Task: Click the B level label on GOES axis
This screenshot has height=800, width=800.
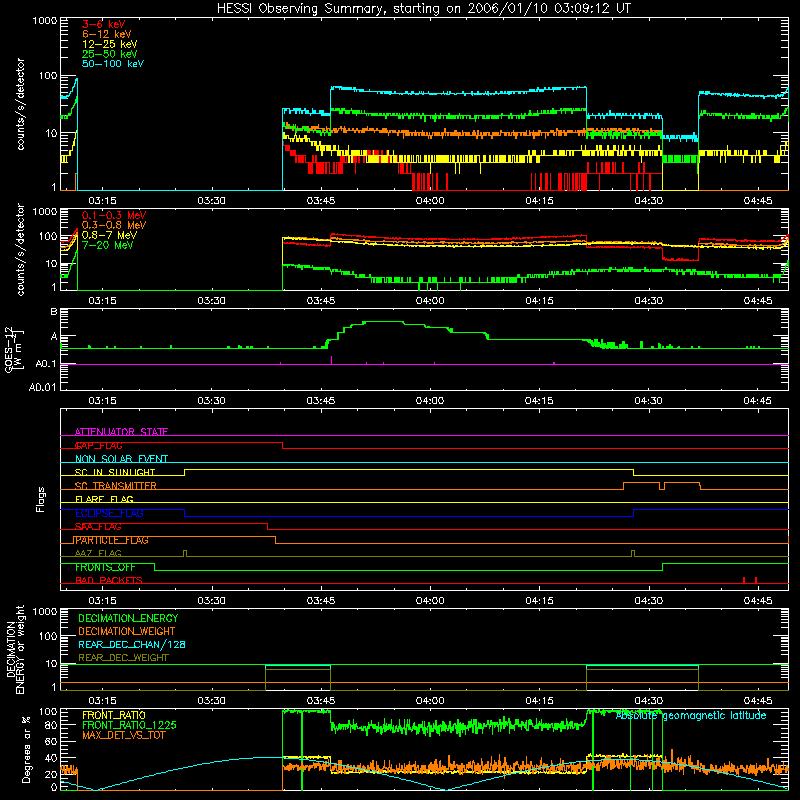Action: tap(54, 311)
